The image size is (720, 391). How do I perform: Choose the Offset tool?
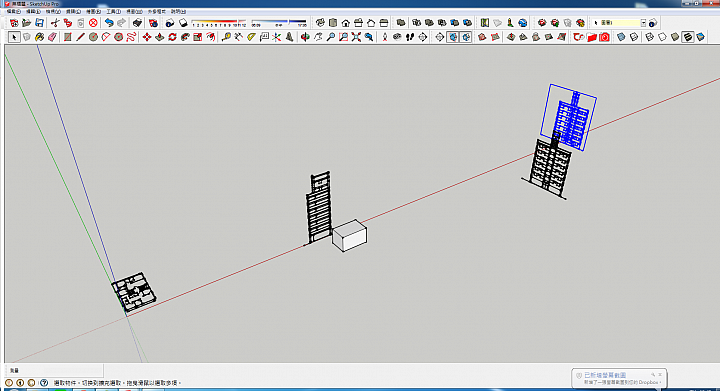[x=211, y=37]
